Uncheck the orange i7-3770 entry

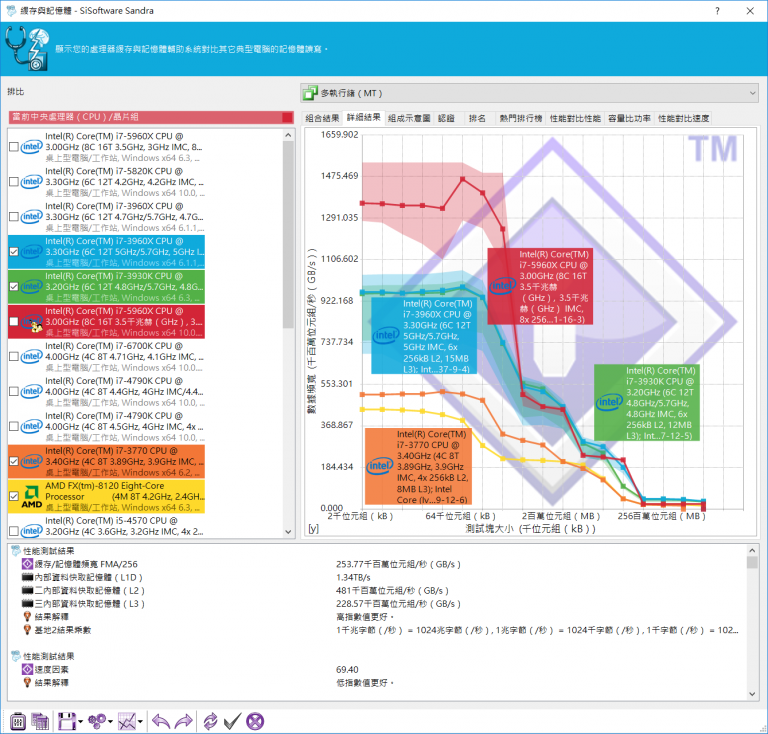[x=14, y=461]
